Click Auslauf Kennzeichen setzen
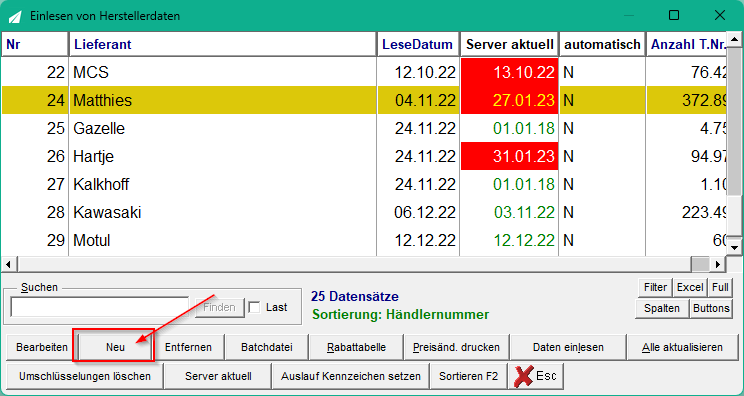The height and width of the screenshot is (396, 744). pos(351,377)
